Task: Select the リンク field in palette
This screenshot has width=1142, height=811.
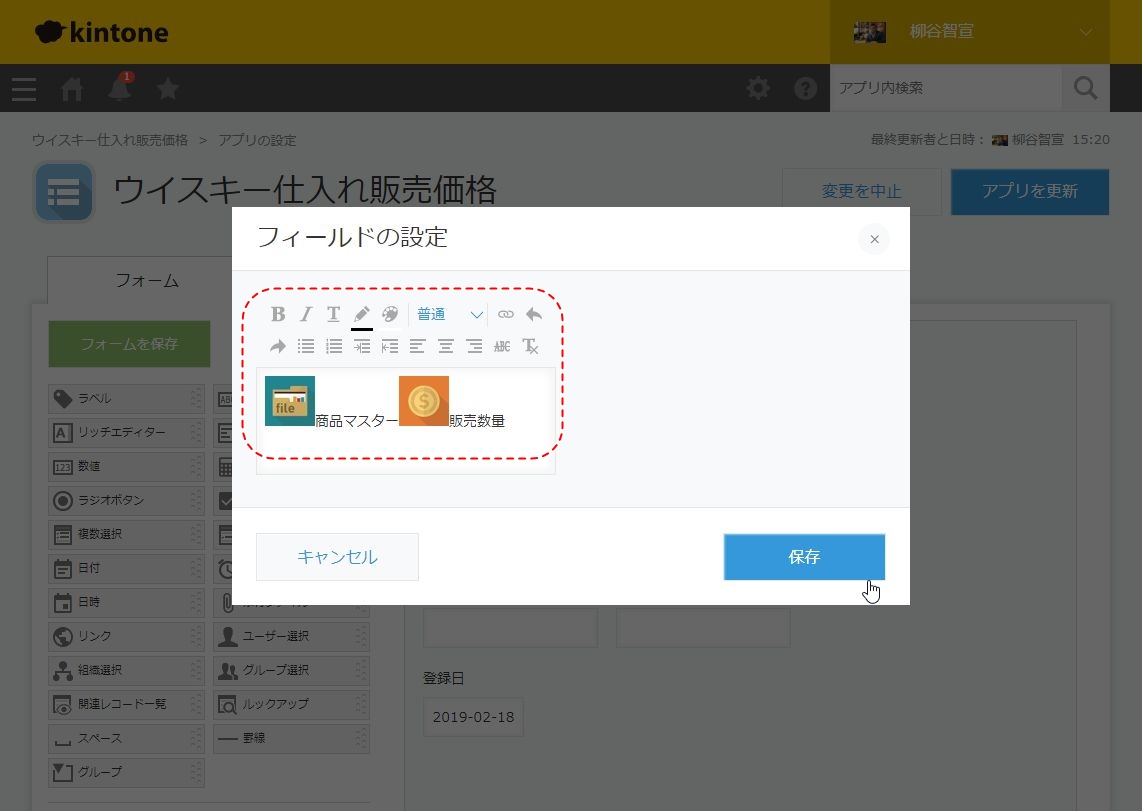Action: coord(126,636)
